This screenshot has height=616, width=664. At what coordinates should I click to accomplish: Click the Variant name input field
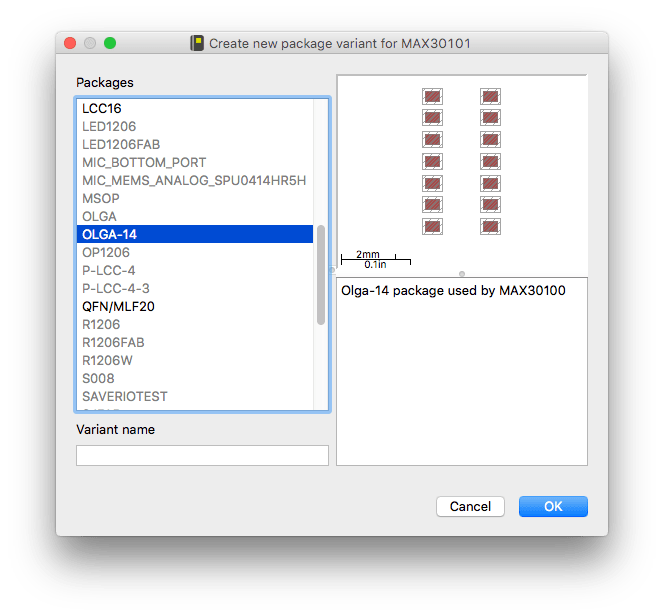pos(202,456)
